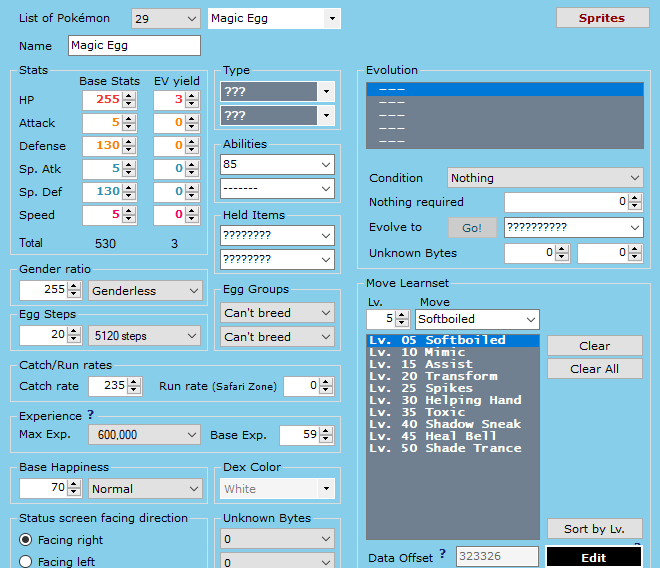Adjust the Attack EV yield stepper

(192, 123)
